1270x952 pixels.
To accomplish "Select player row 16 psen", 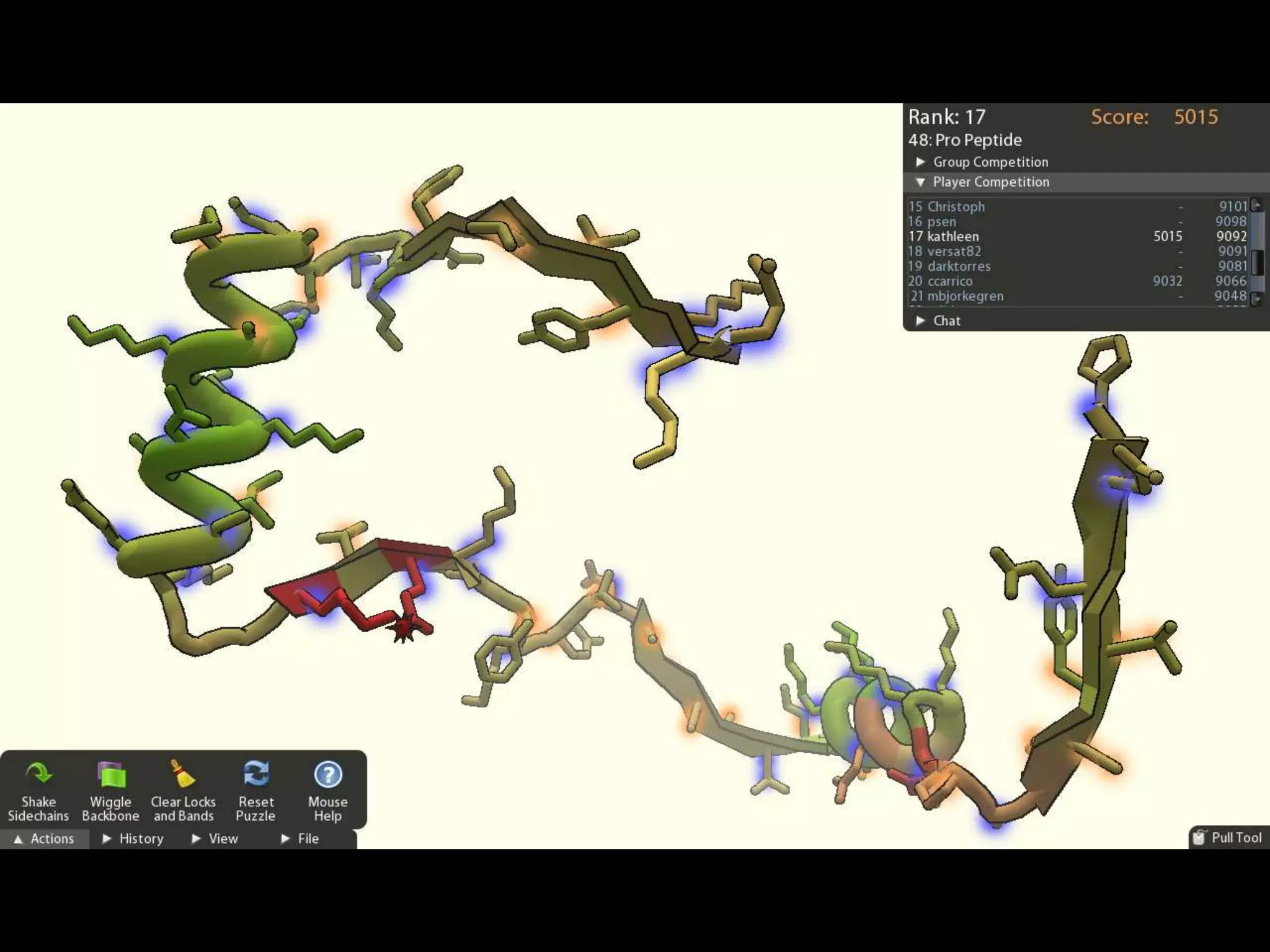I will [x=1078, y=221].
